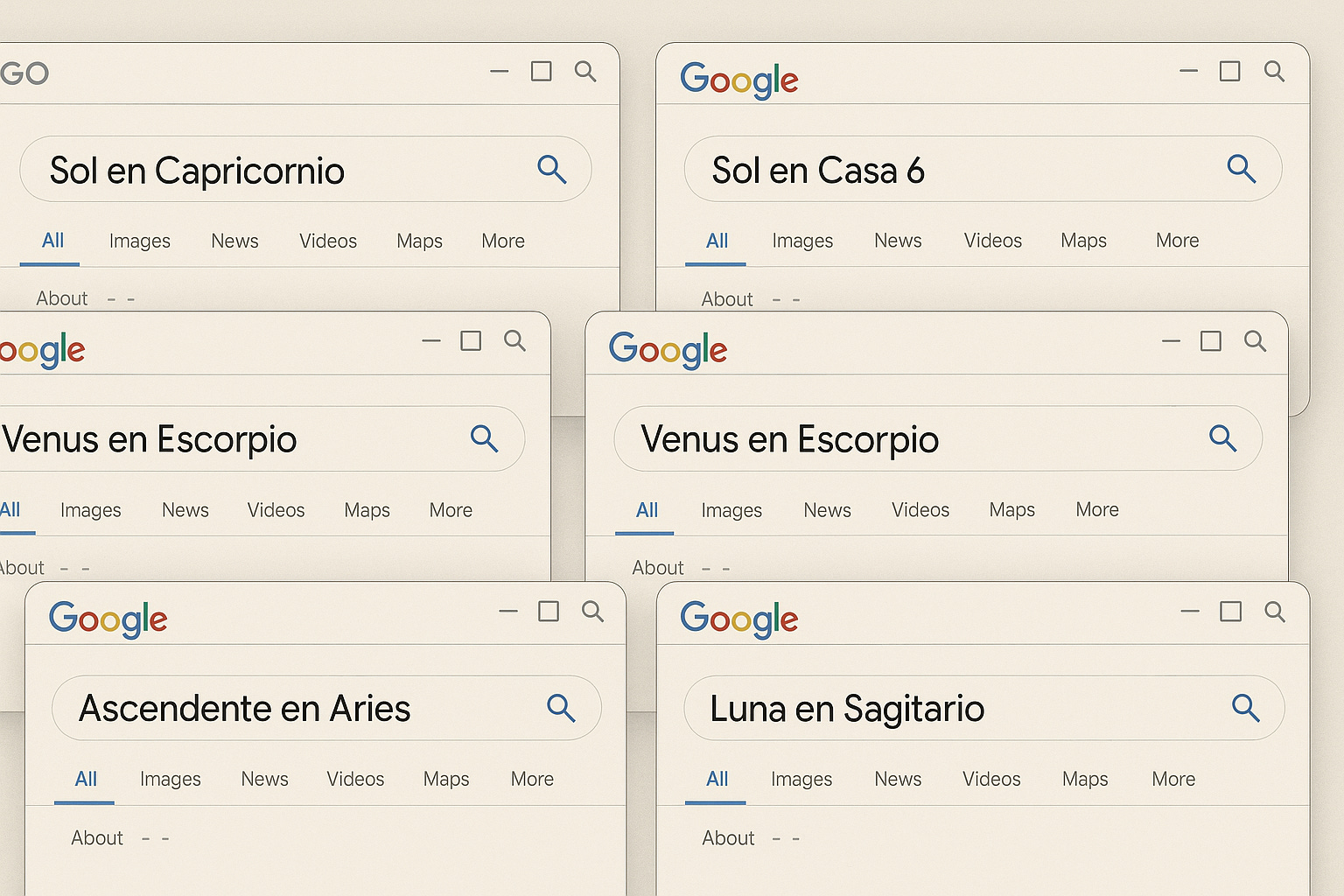Click the search magnifier in Ascendente en Aries box
1344x896 pixels.
(x=561, y=707)
